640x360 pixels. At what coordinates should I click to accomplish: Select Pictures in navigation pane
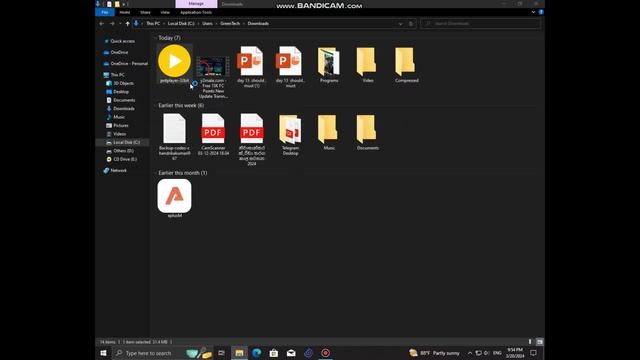pos(120,126)
